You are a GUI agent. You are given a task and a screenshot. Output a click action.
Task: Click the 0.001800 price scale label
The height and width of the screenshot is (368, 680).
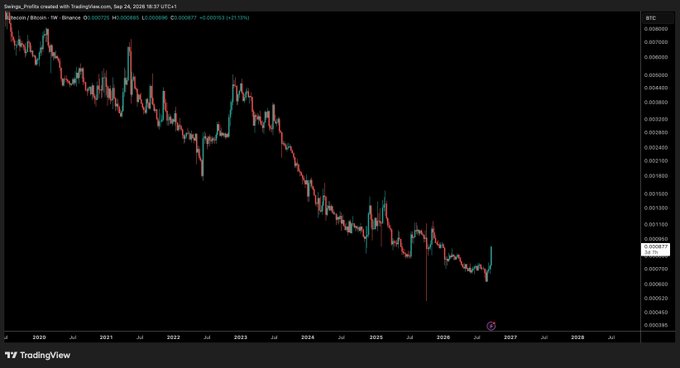[655, 176]
